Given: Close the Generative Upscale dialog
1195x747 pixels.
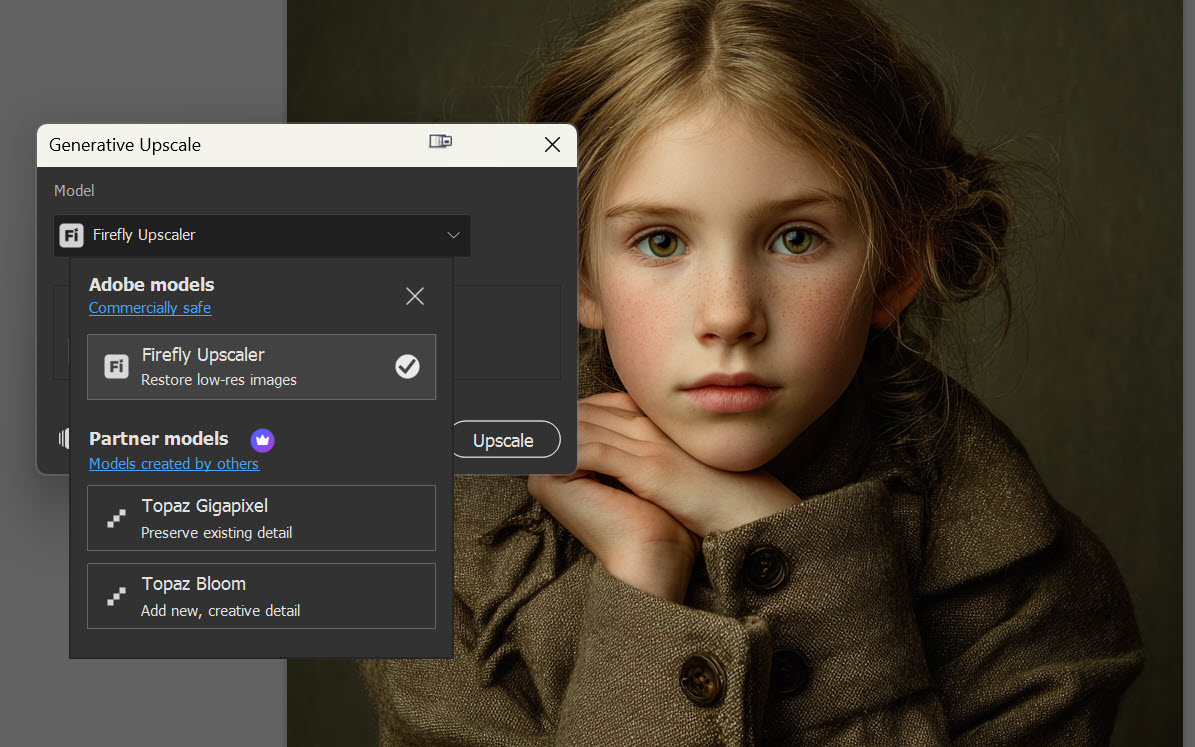Looking at the screenshot, I should coord(552,145).
